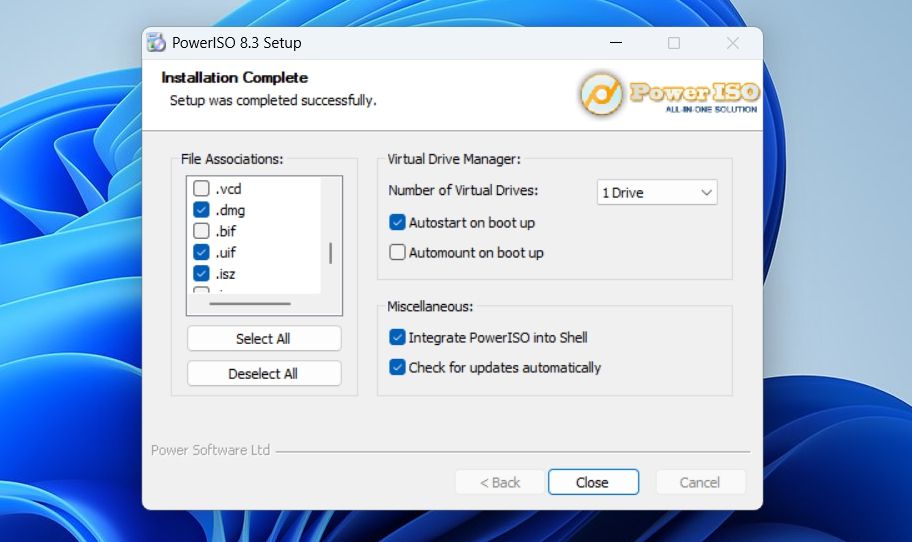
Task: Minimize the PowerISO Setup window
Action: pos(616,42)
